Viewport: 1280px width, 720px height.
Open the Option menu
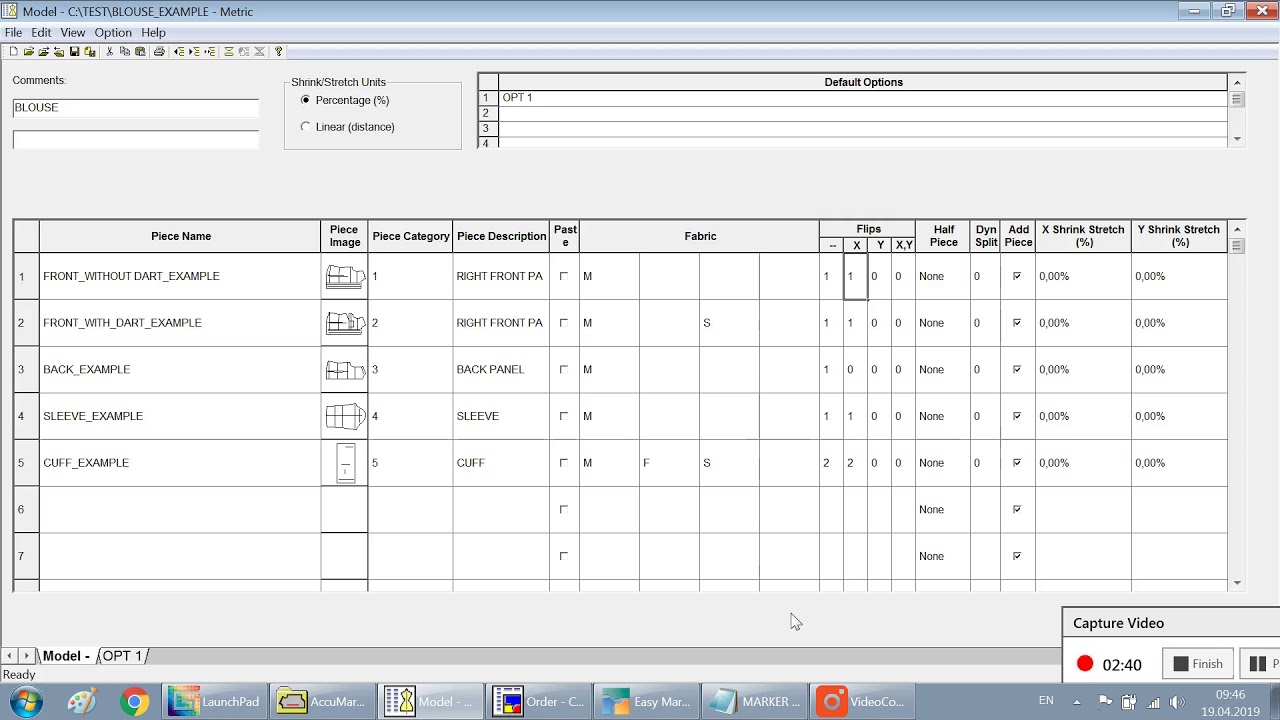click(113, 32)
